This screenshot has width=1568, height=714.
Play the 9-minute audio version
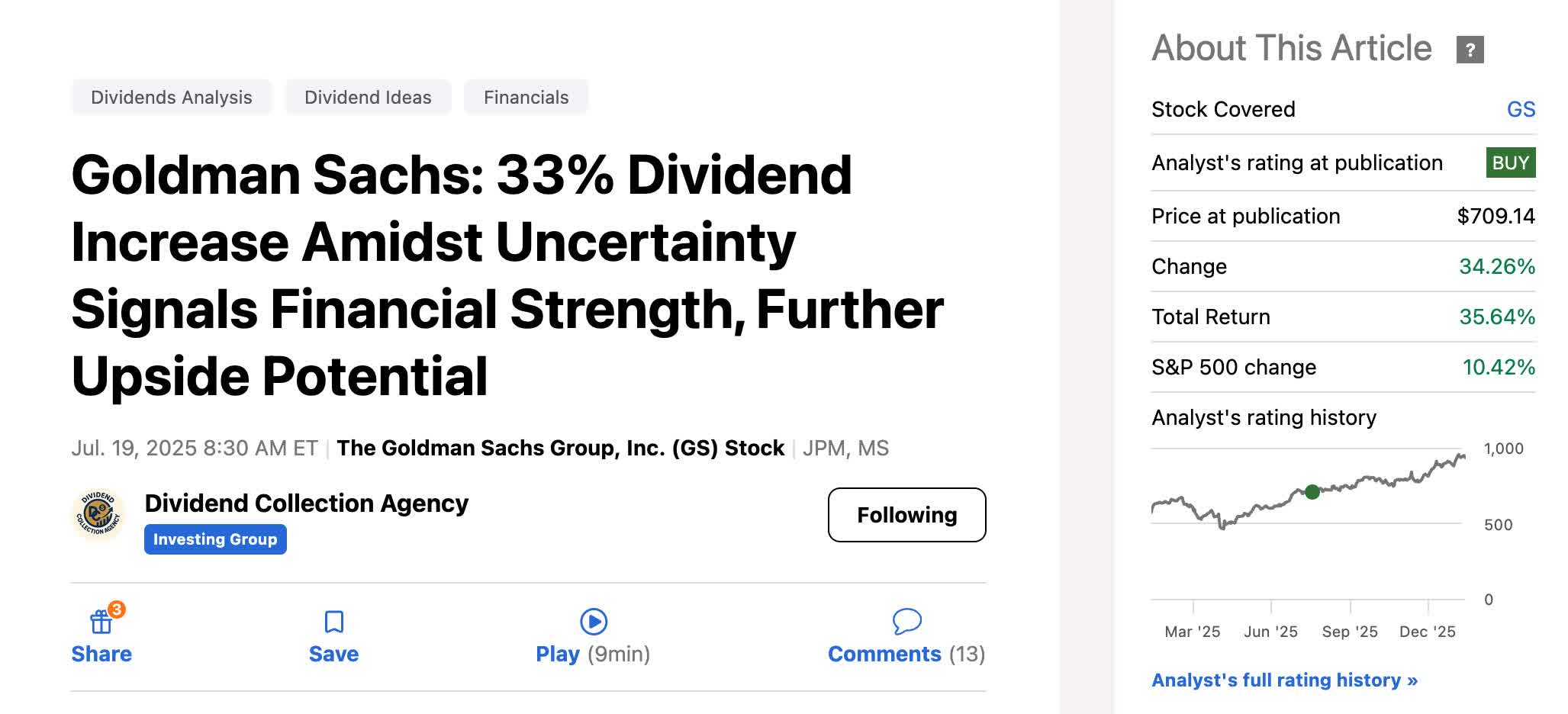click(x=593, y=622)
